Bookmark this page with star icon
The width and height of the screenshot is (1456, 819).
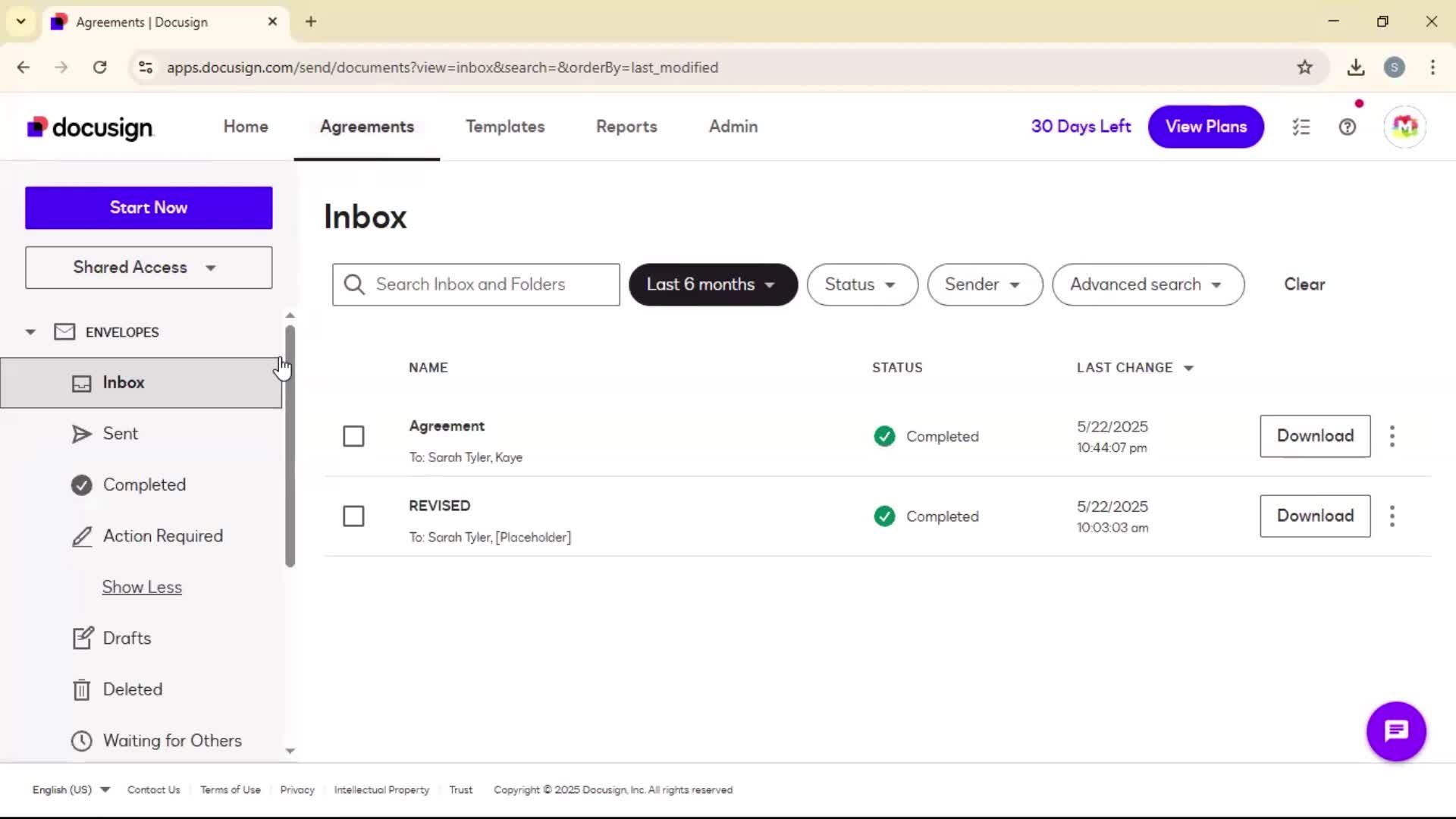point(1304,67)
